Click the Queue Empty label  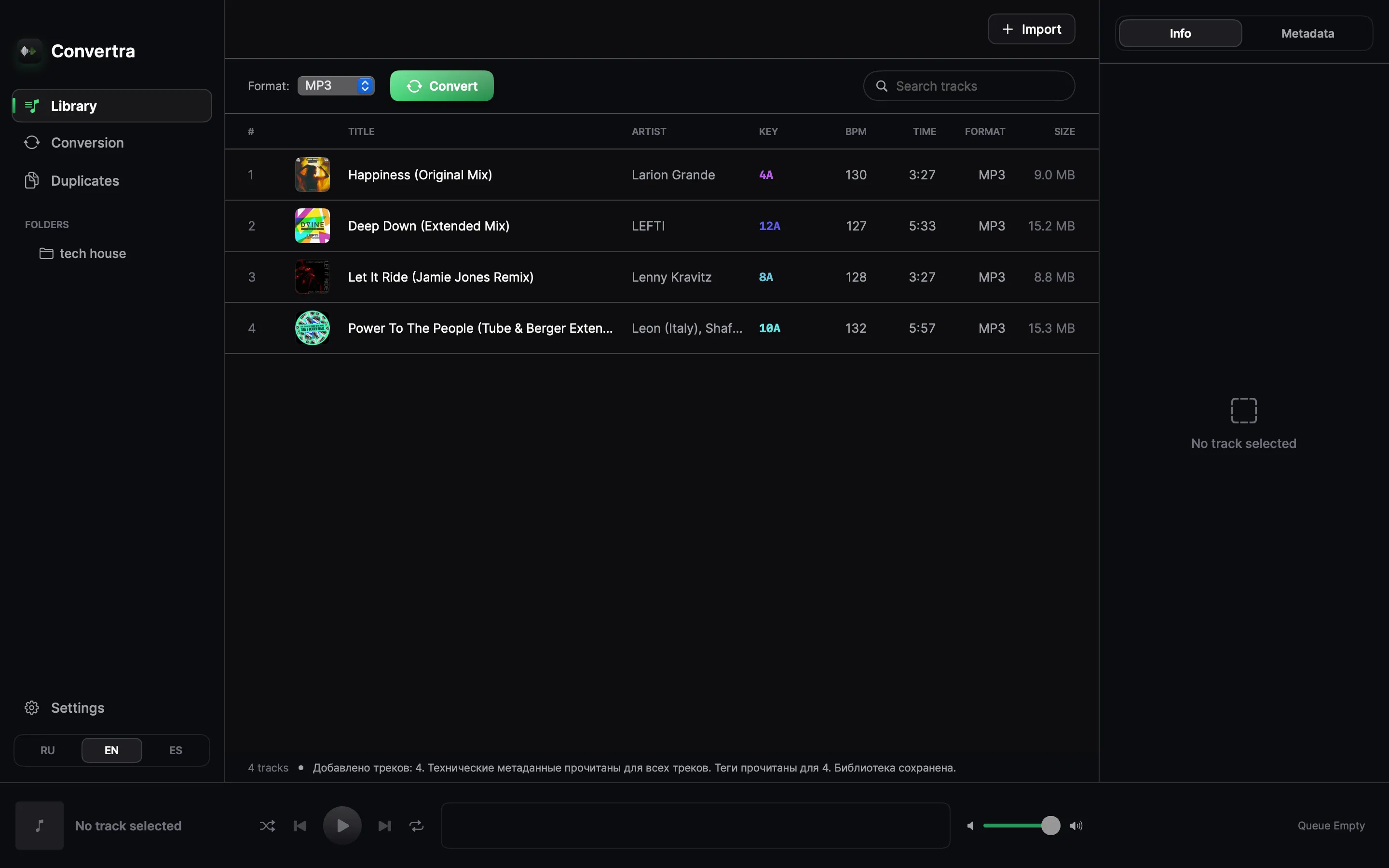(x=1331, y=826)
